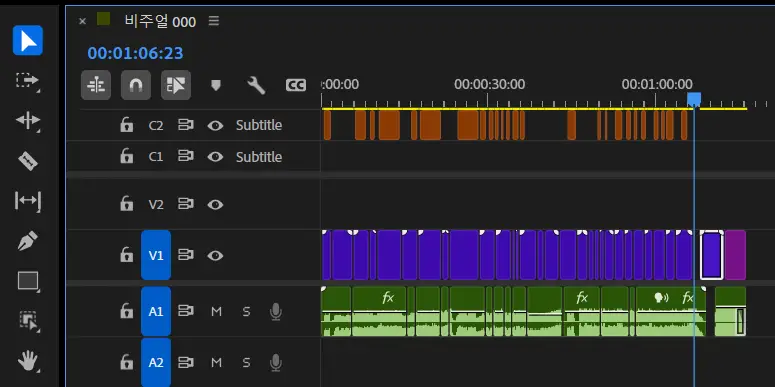Open the CC caption track options
The width and height of the screenshot is (775, 387).
tap(296, 85)
